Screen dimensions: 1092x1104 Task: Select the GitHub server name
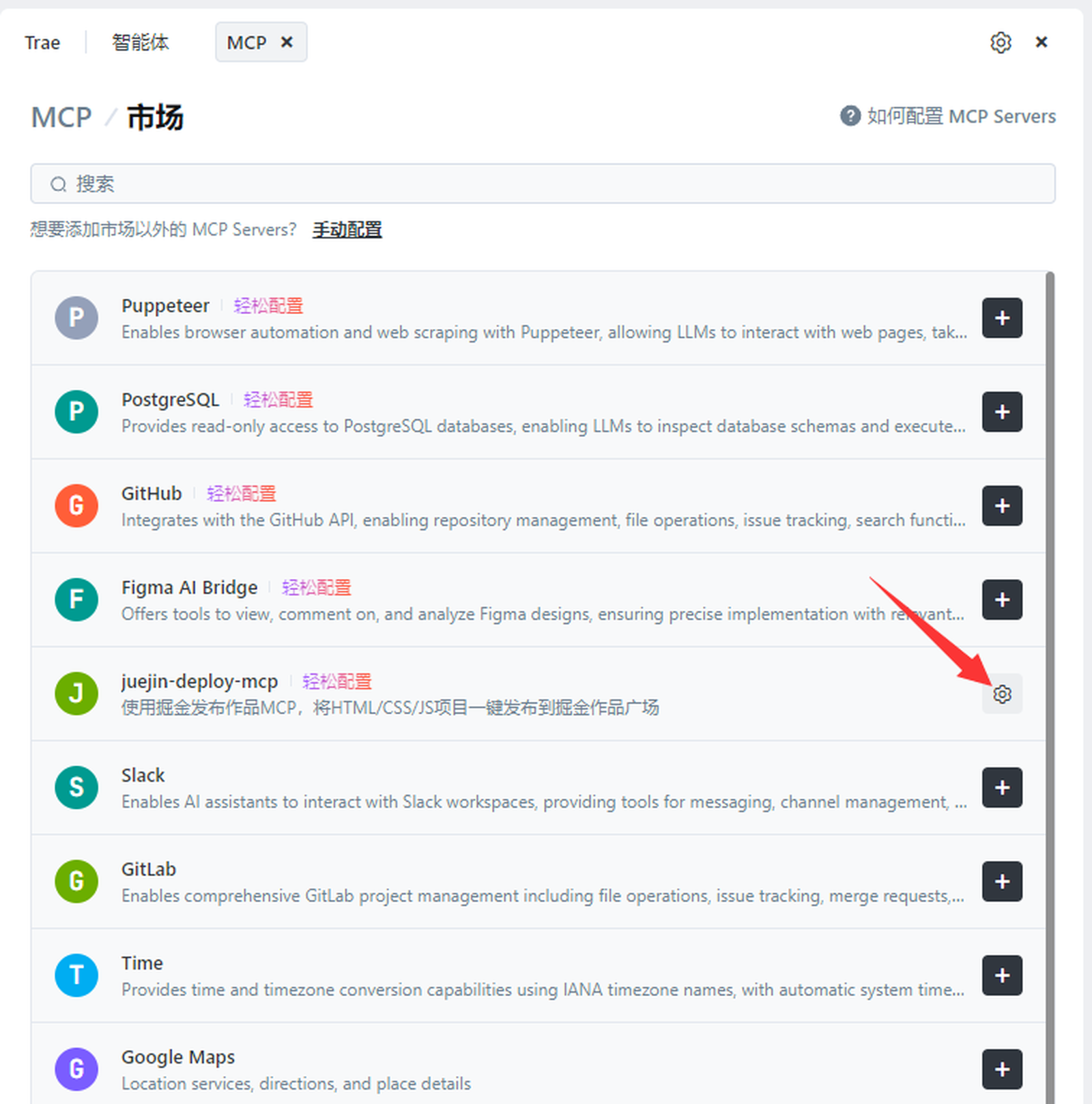tap(152, 494)
